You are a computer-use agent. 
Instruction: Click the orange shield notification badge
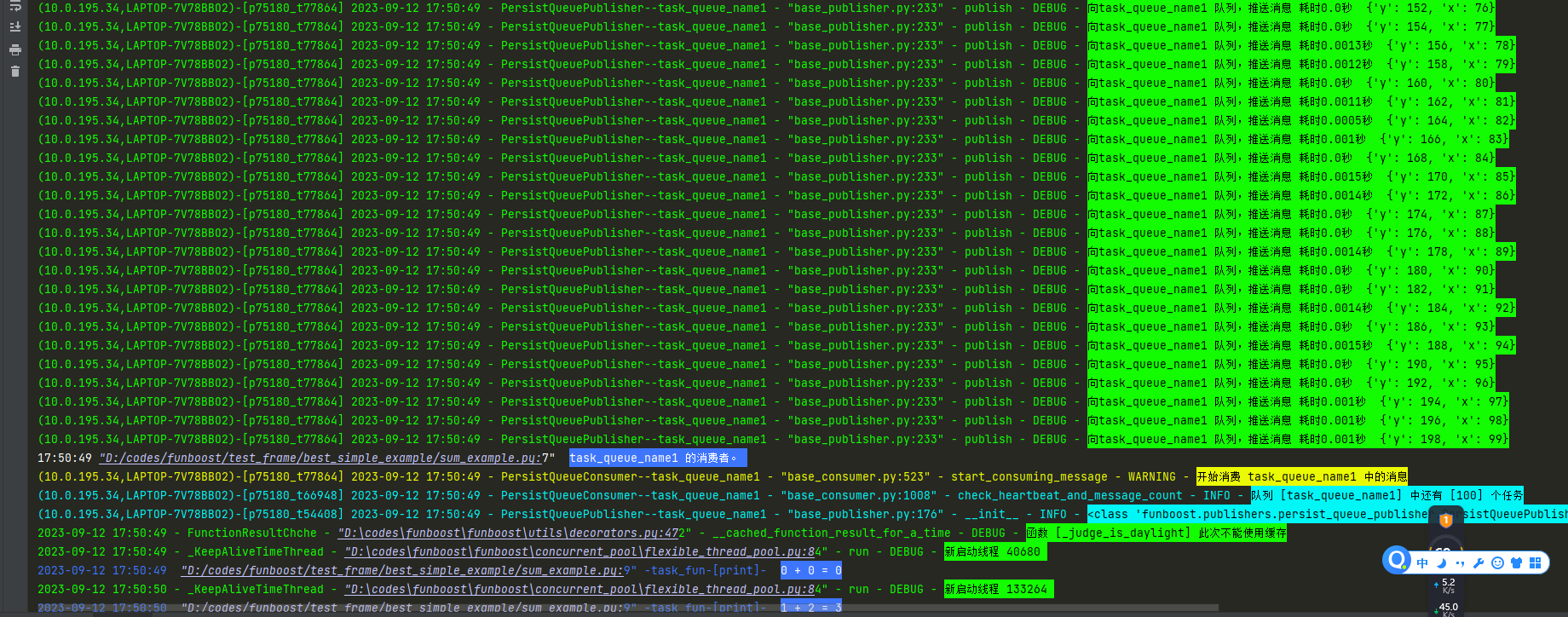coord(1445,520)
